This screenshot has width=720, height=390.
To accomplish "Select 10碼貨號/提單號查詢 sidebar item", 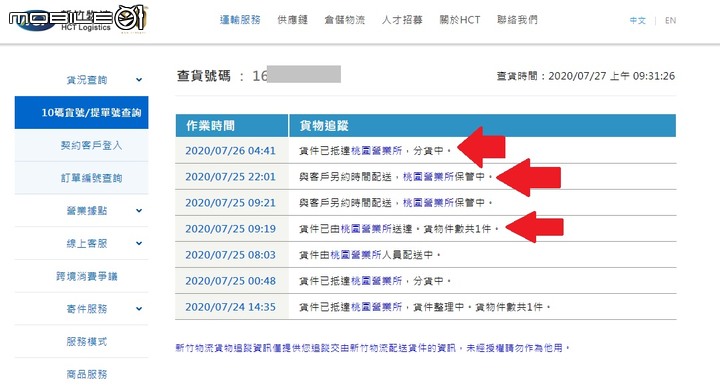I will 82,113.
